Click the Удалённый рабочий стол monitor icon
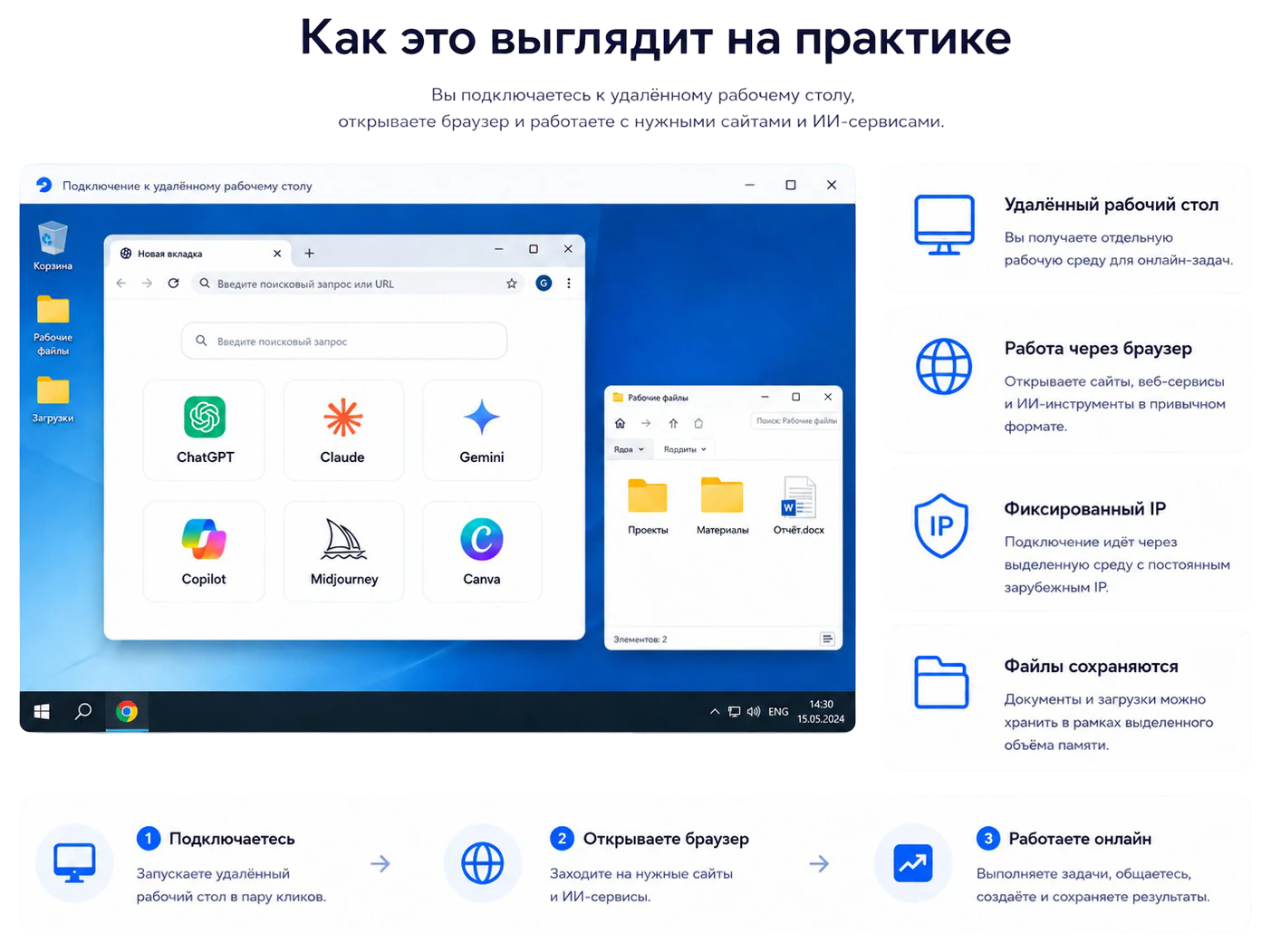Viewport: 1271px width, 952px height. pyautogui.click(x=944, y=225)
